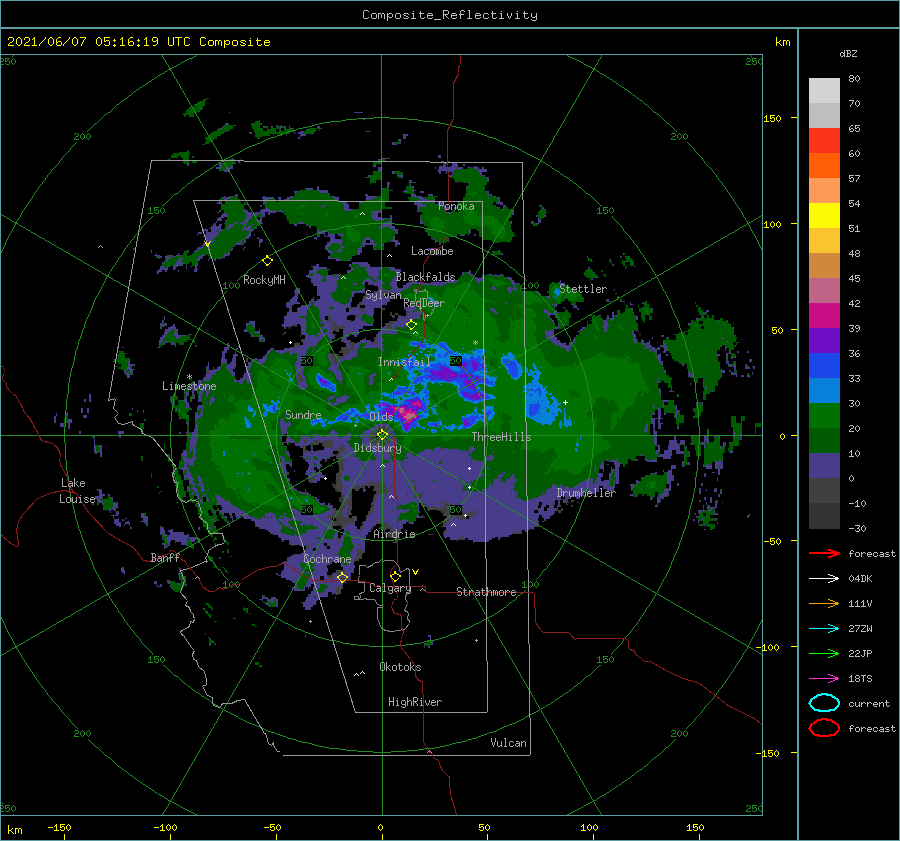
Task: Click the Lacombe city label
Action: pyautogui.click(x=432, y=251)
